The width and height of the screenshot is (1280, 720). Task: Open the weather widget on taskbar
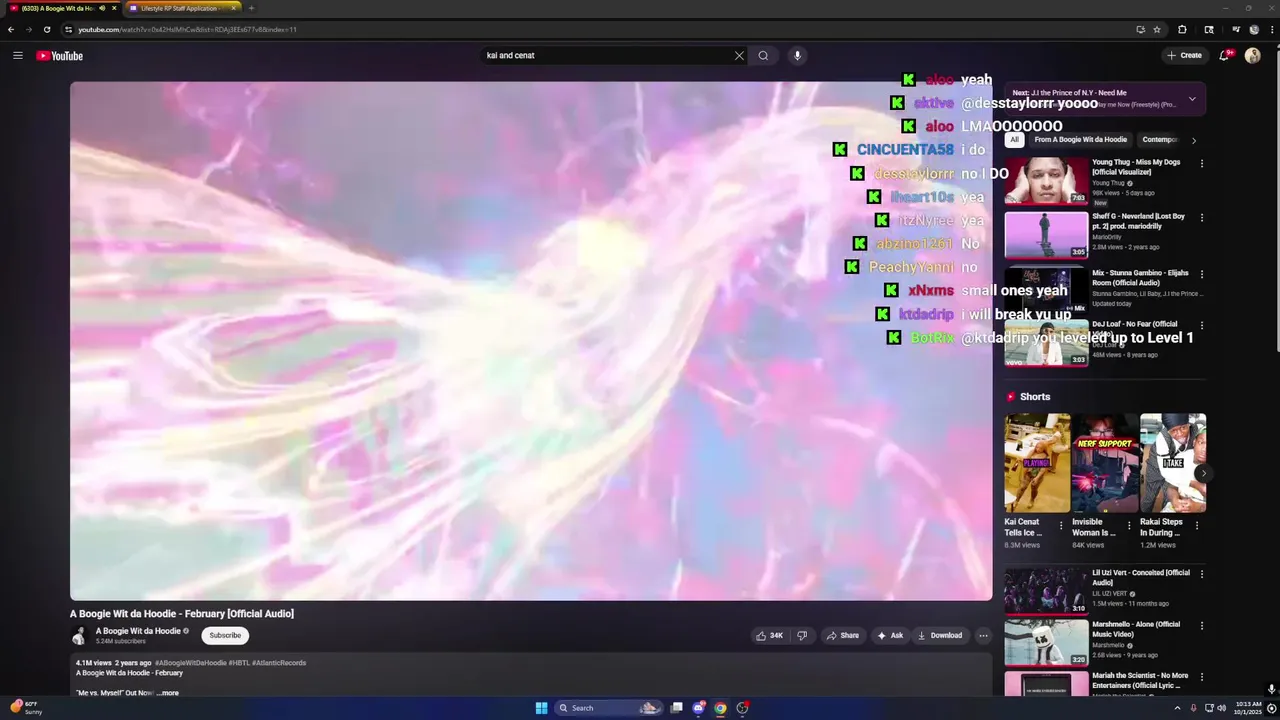pyautogui.click(x=25, y=708)
